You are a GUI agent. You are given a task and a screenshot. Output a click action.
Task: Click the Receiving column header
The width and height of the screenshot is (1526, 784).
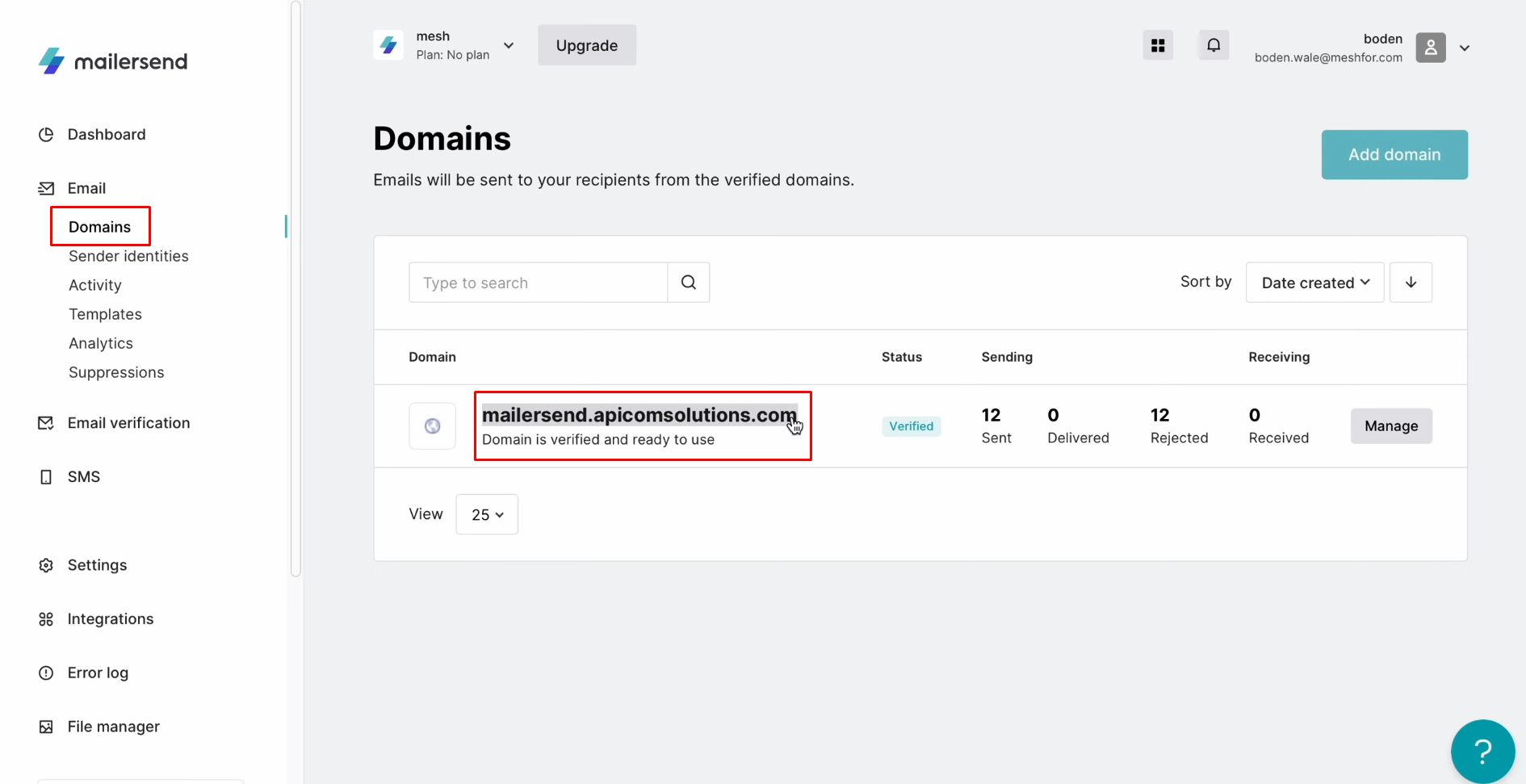(1279, 357)
